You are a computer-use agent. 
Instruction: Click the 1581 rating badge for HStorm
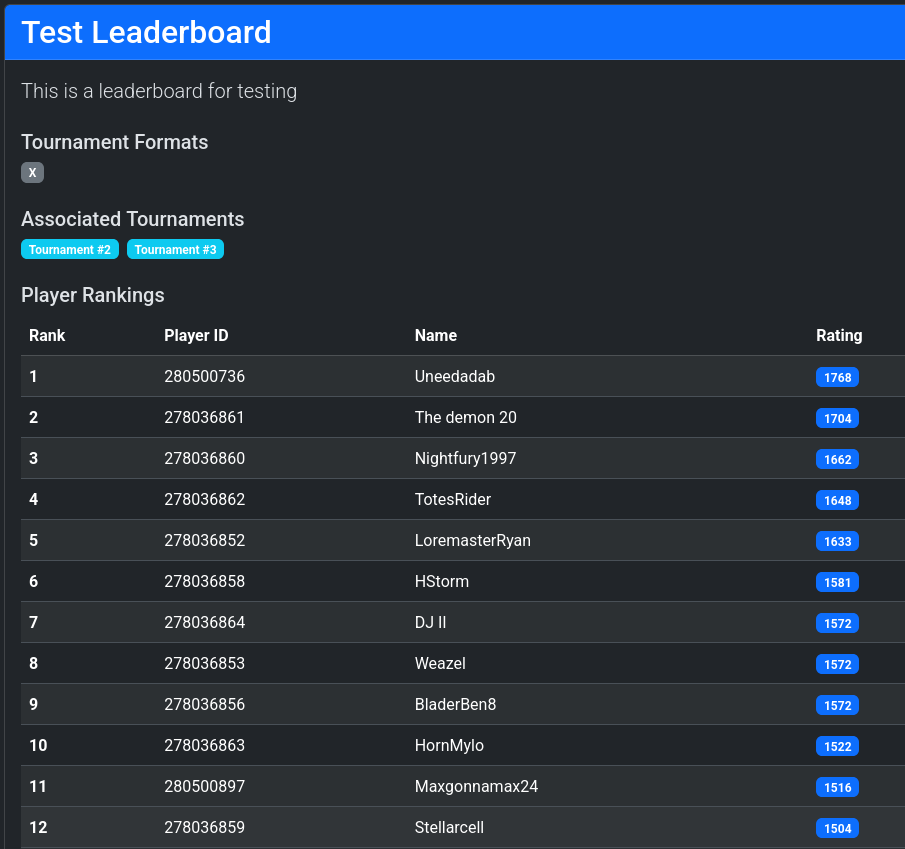coord(837,582)
